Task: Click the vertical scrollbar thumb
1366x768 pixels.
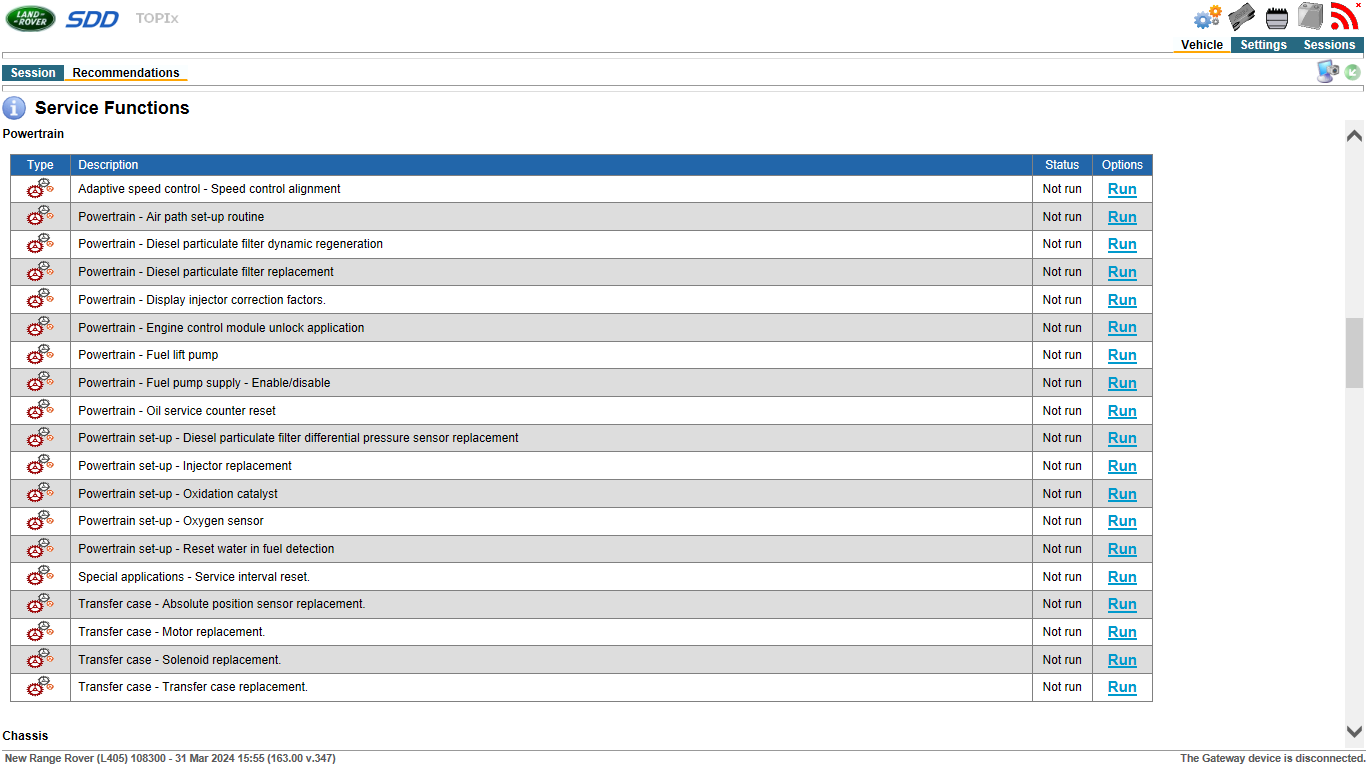Action: [x=1354, y=353]
